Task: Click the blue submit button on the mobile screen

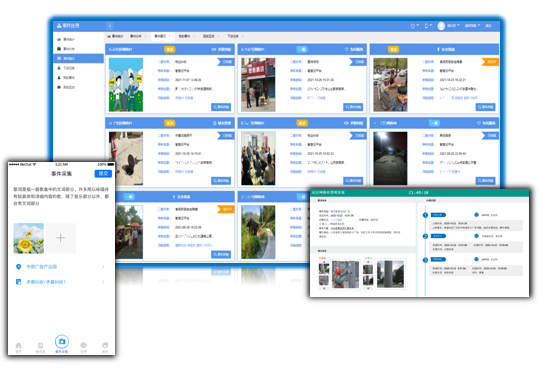Action: coord(103,174)
